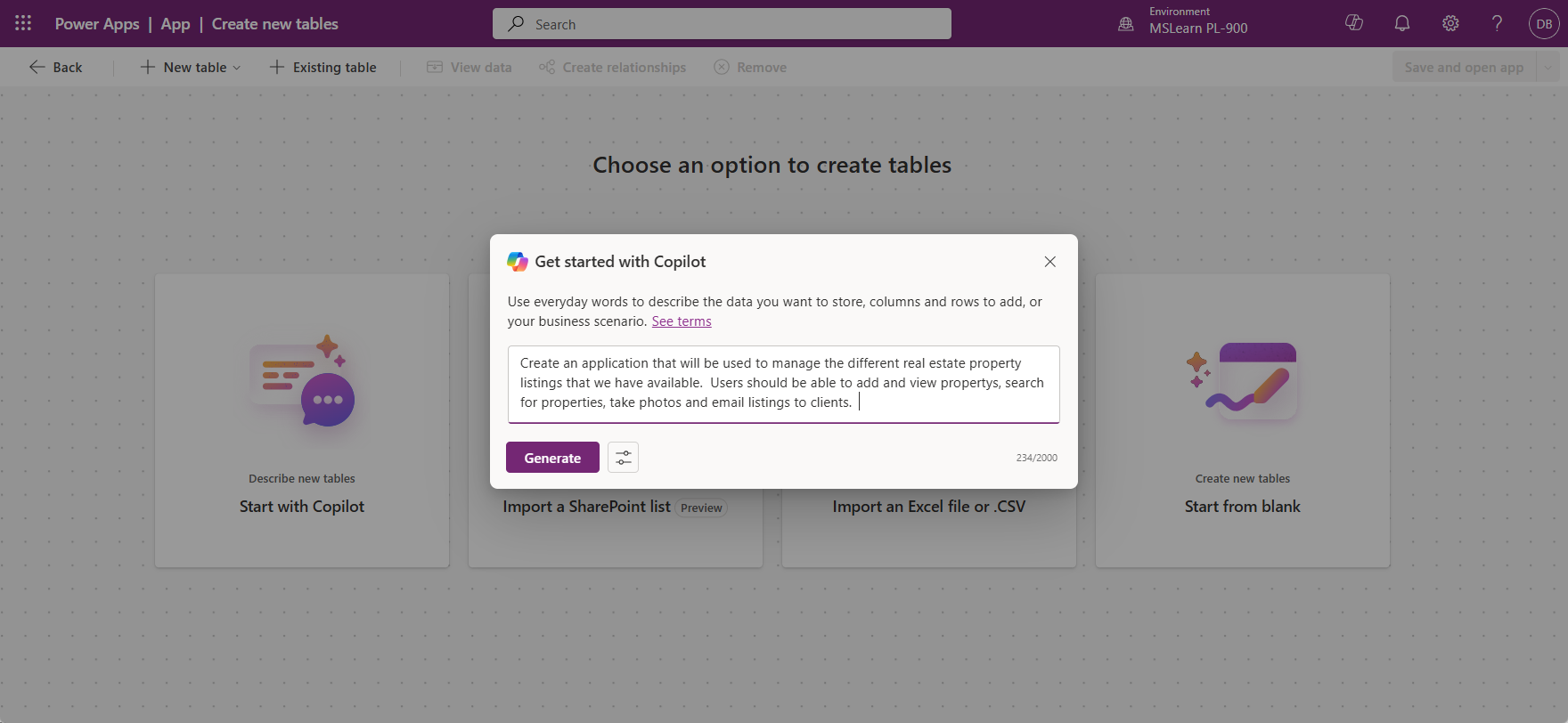Open Copilot prompt settings sliders icon
Image resolution: width=1568 pixels, height=723 pixels.
pyautogui.click(x=624, y=458)
